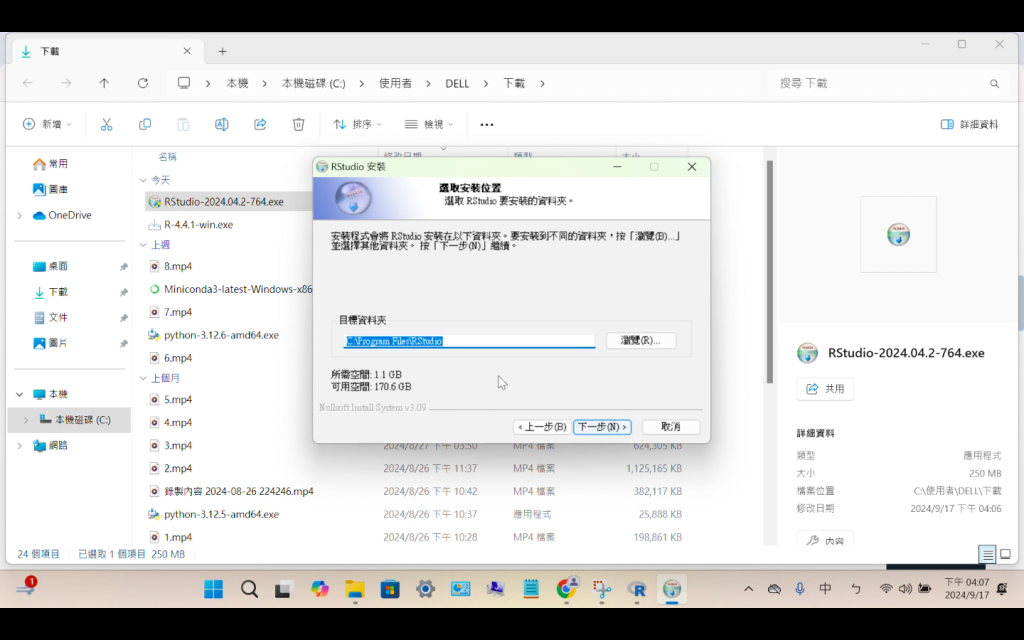
Task: Click 使用者 in the address breadcrumb
Action: click(x=395, y=84)
